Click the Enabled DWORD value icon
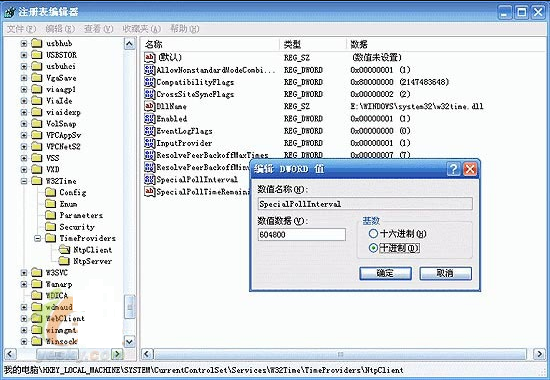 (149, 118)
